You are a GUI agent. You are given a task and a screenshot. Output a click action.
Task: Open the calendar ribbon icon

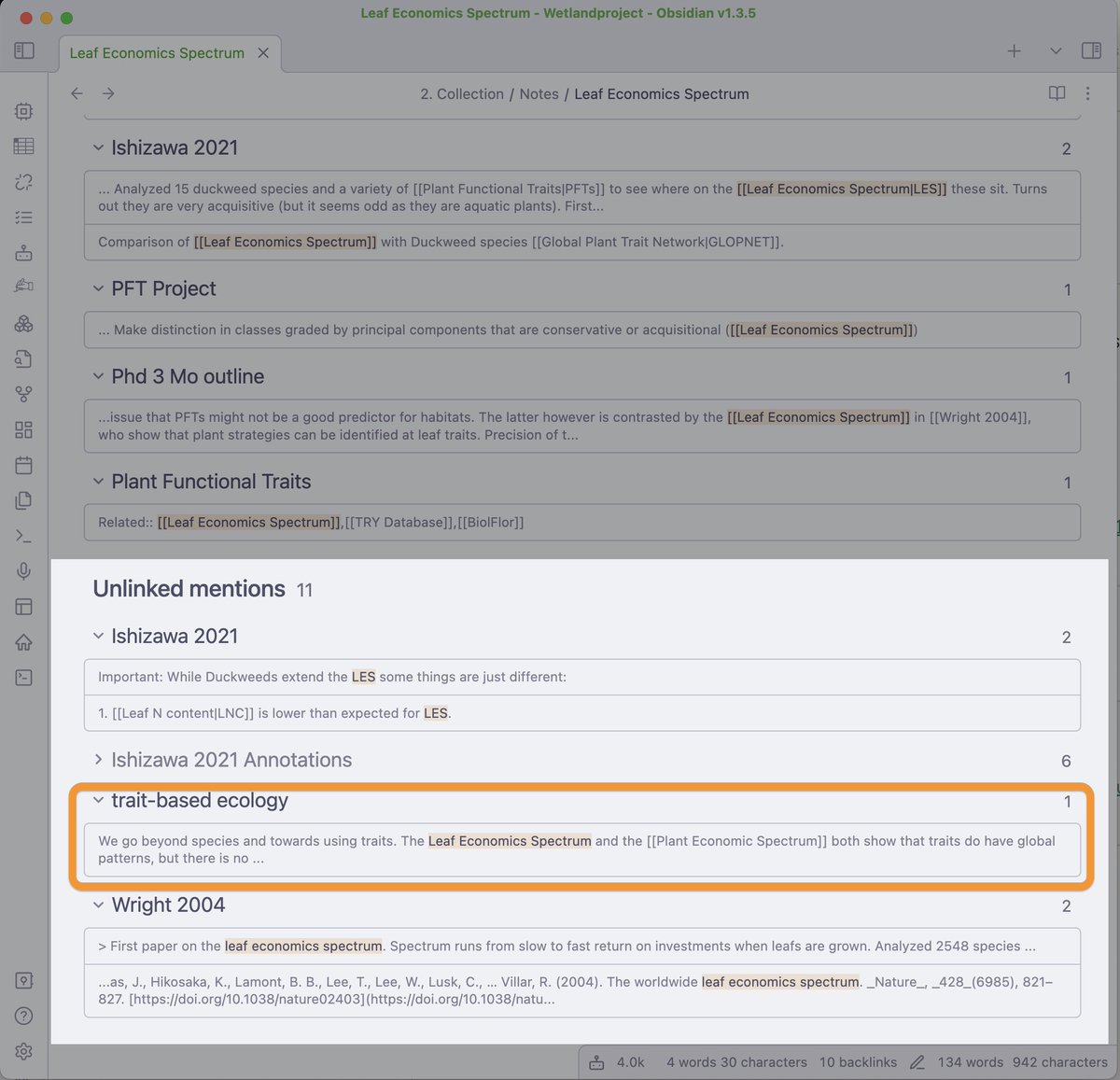click(x=24, y=465)
